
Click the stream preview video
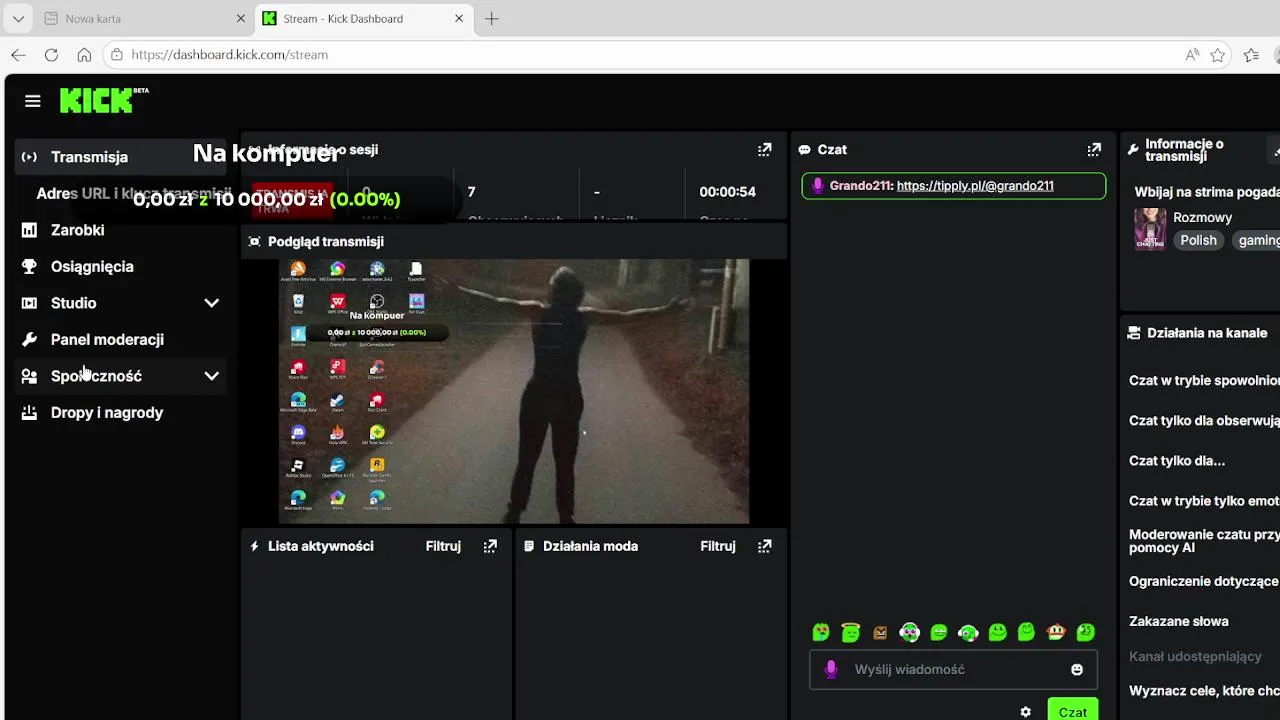[x=514, y=391]
